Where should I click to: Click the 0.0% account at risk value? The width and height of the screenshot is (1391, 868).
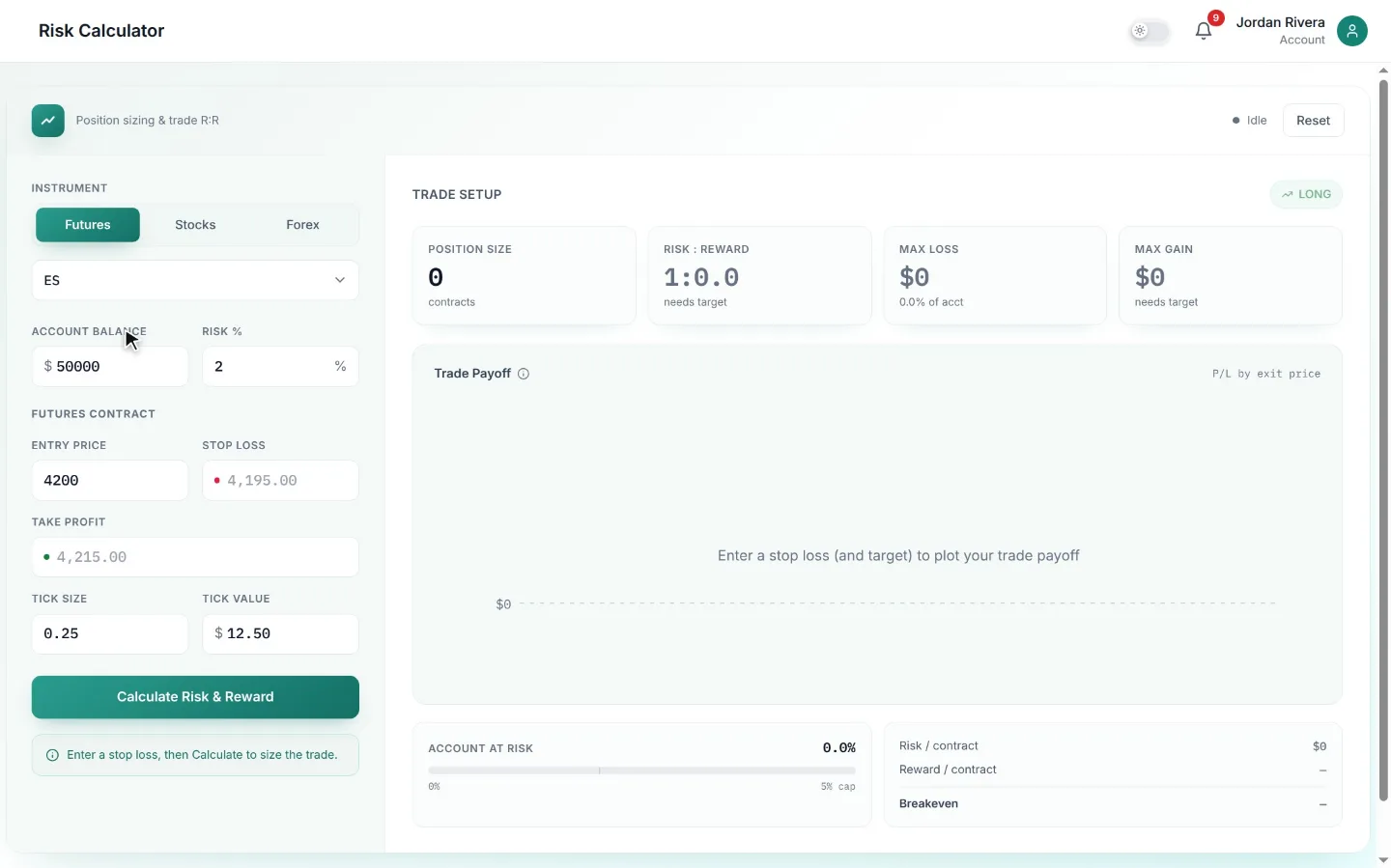[839, 748]
